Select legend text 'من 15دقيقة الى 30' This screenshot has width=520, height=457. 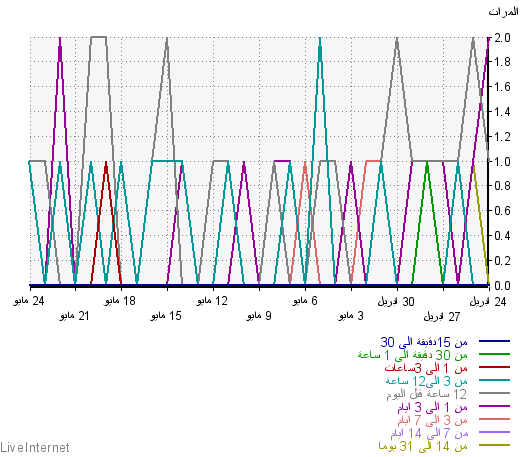[424, 342]
